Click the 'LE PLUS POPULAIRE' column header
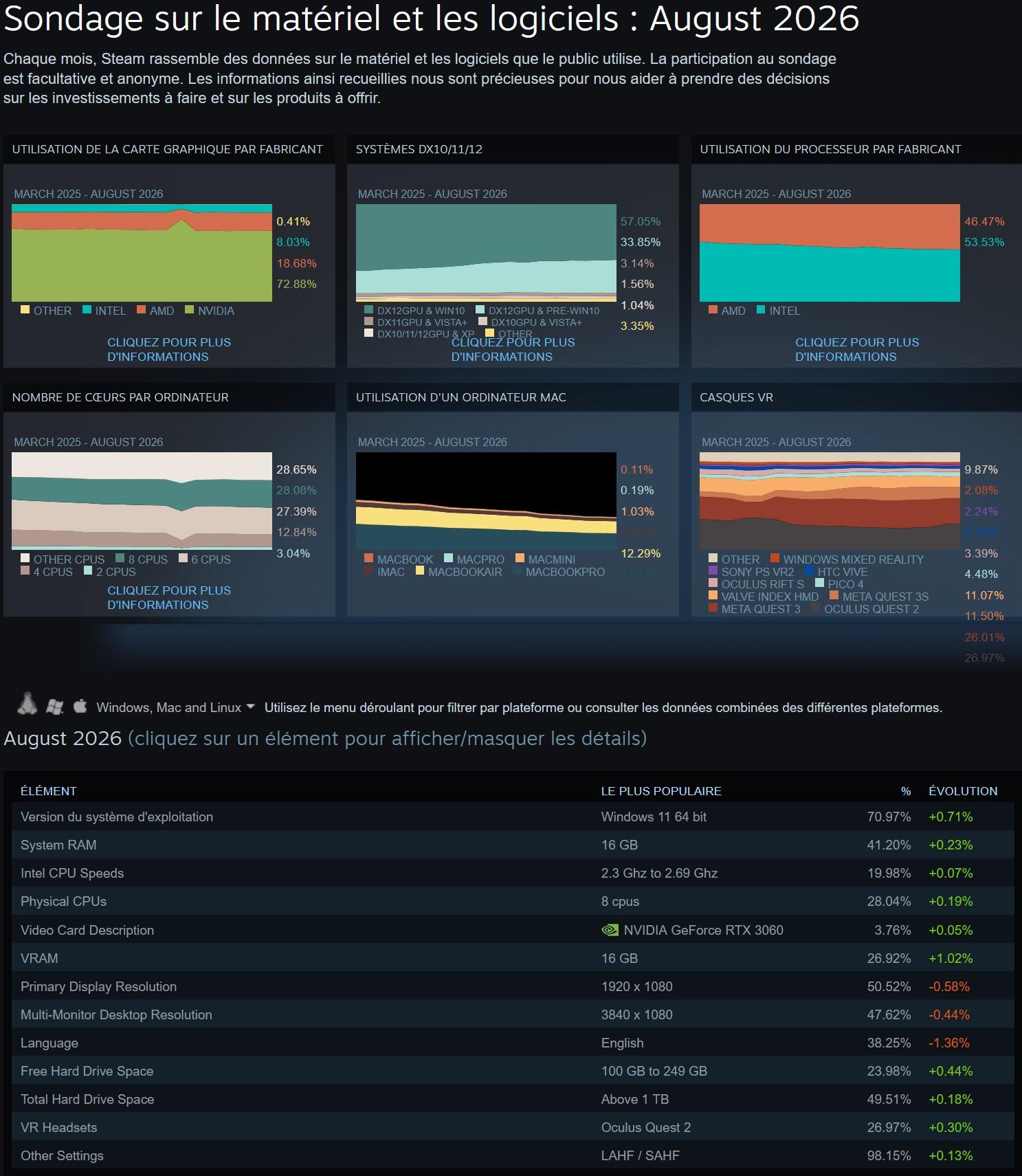1022x1176 pixels. coord(661,791)
